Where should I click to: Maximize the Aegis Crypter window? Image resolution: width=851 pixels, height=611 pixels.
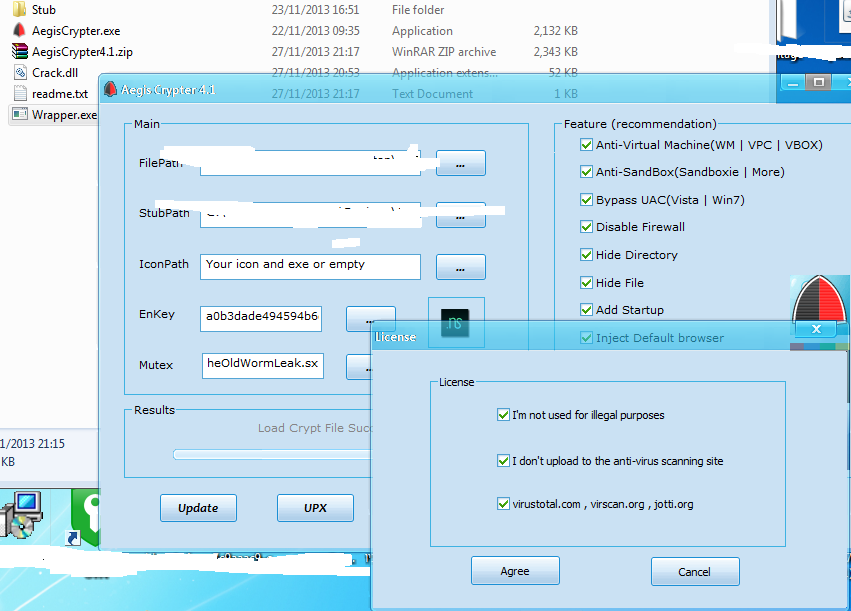(818, 82)
